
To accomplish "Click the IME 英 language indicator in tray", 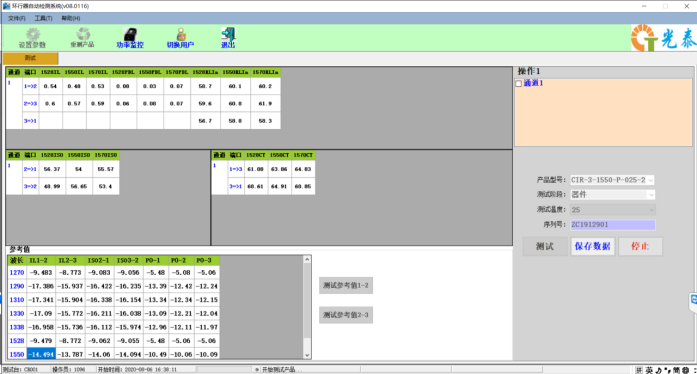I will pos(650,370).
